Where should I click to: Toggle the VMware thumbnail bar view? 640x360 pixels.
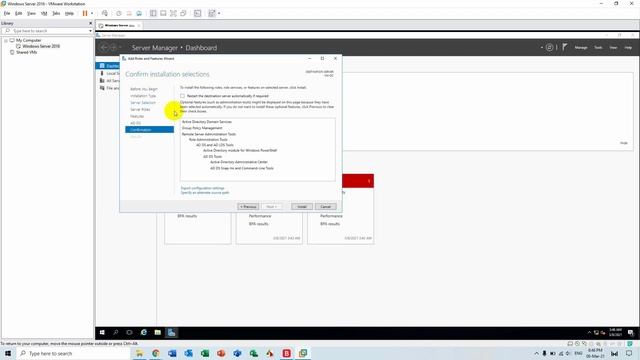[x=163, y=13]
